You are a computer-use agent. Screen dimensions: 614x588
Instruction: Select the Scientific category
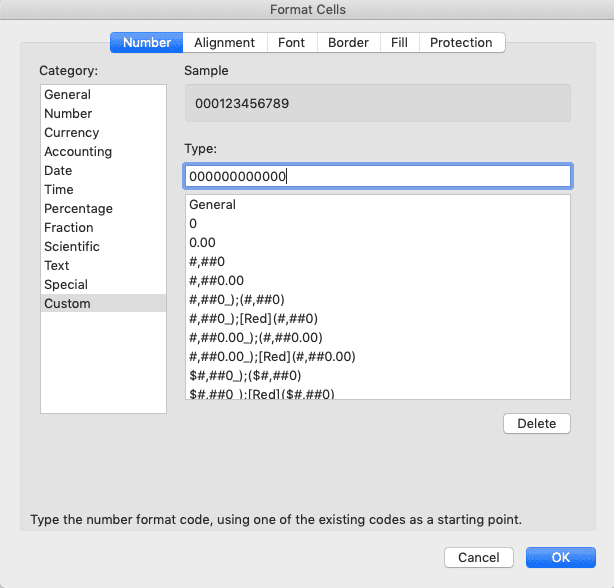click(103, 246)
